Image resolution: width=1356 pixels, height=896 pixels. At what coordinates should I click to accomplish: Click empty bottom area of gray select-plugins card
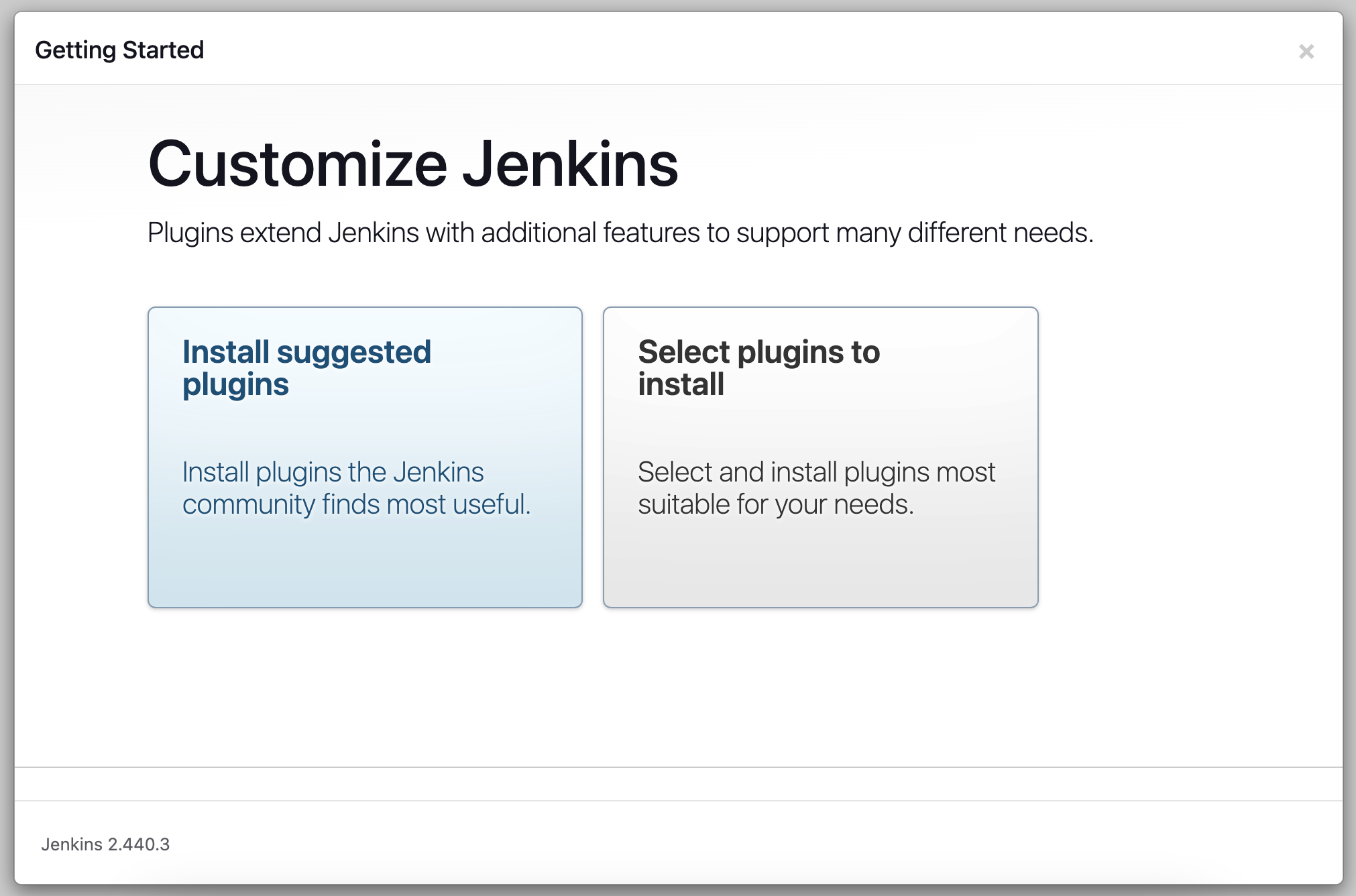point(820,570)
